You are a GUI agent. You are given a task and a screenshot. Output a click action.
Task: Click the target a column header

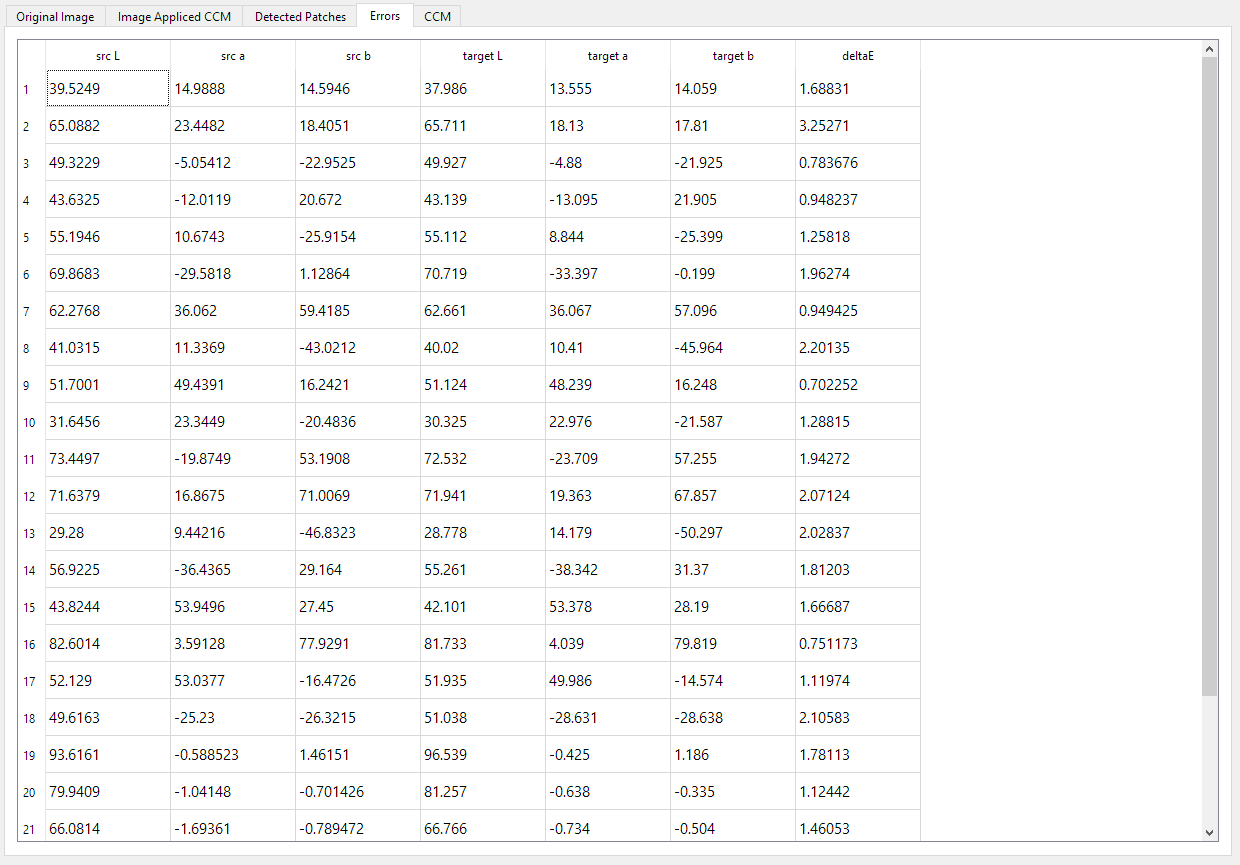(608, 56)
